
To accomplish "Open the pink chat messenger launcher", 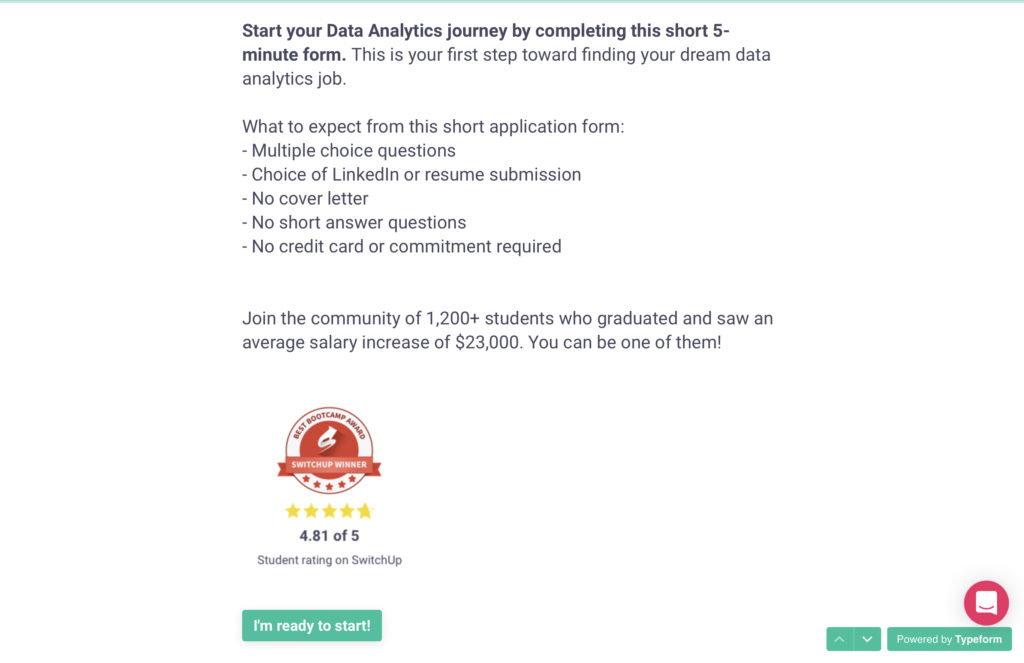I will click(986, 603).
